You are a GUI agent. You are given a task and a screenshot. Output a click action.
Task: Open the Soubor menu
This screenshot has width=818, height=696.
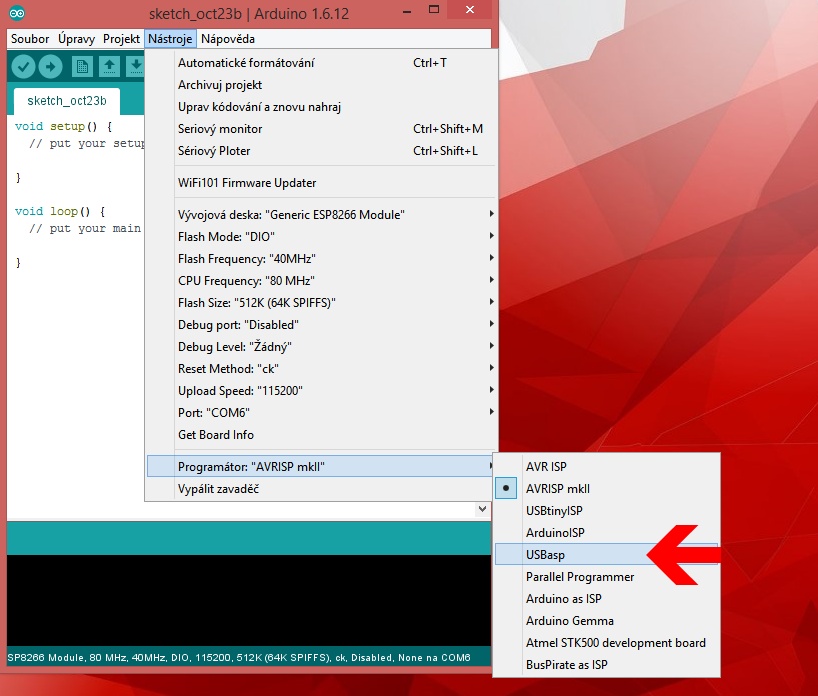coord(30,39)
